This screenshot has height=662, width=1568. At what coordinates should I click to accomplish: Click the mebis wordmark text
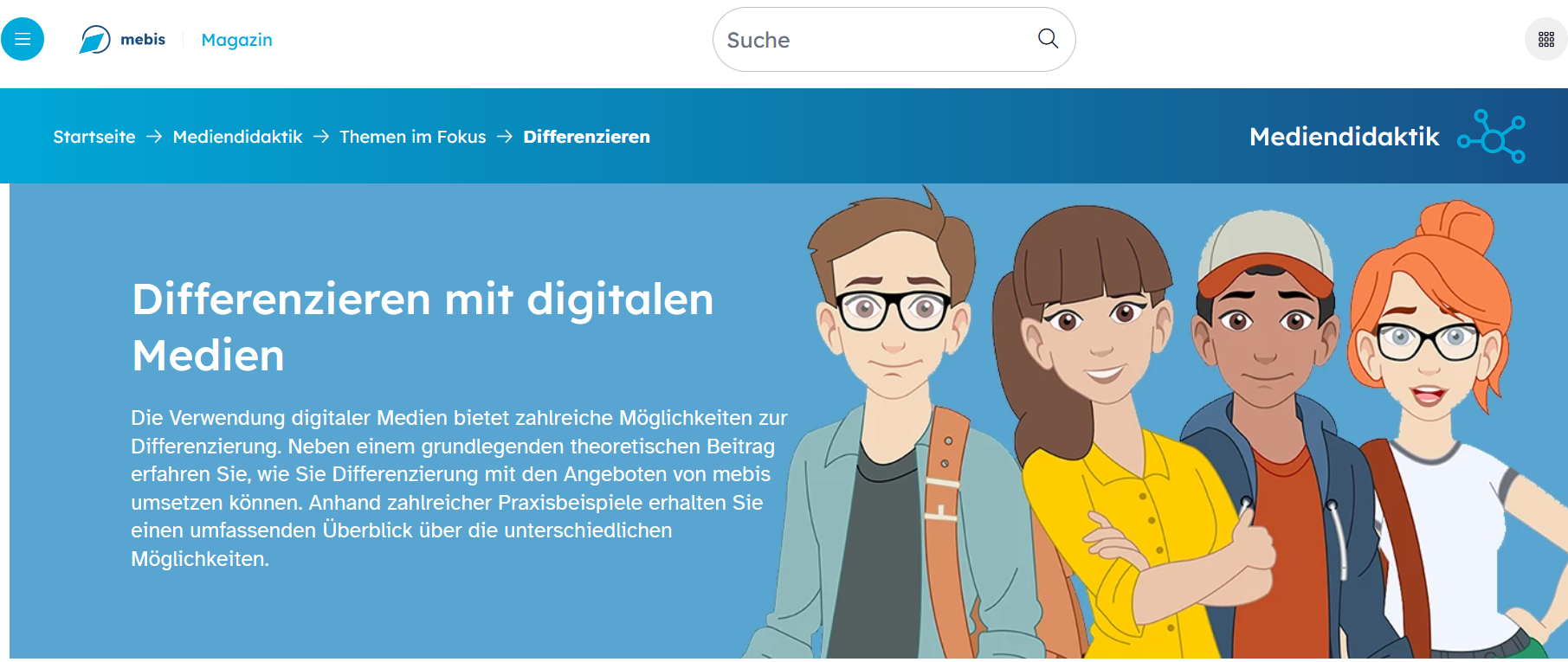click(143, 40)
